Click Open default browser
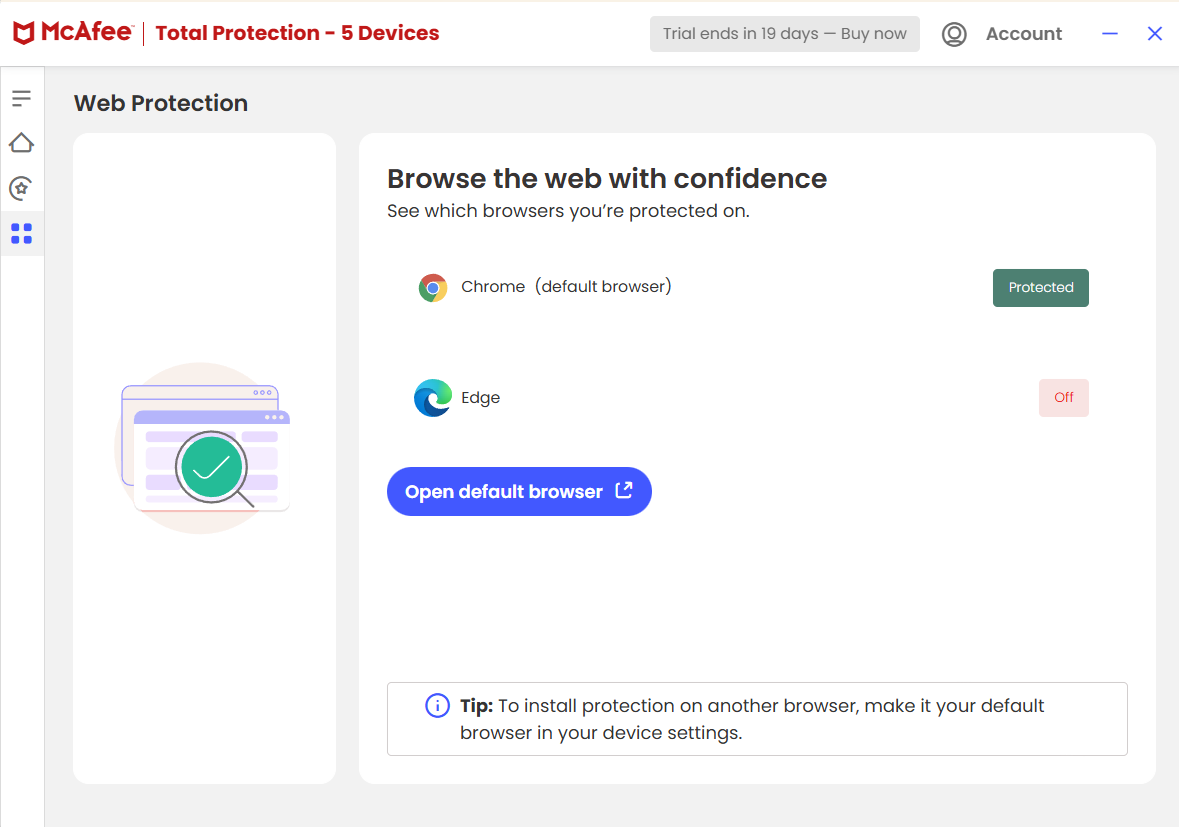The width and height of the screenshot is (1179, 827). 519,491
